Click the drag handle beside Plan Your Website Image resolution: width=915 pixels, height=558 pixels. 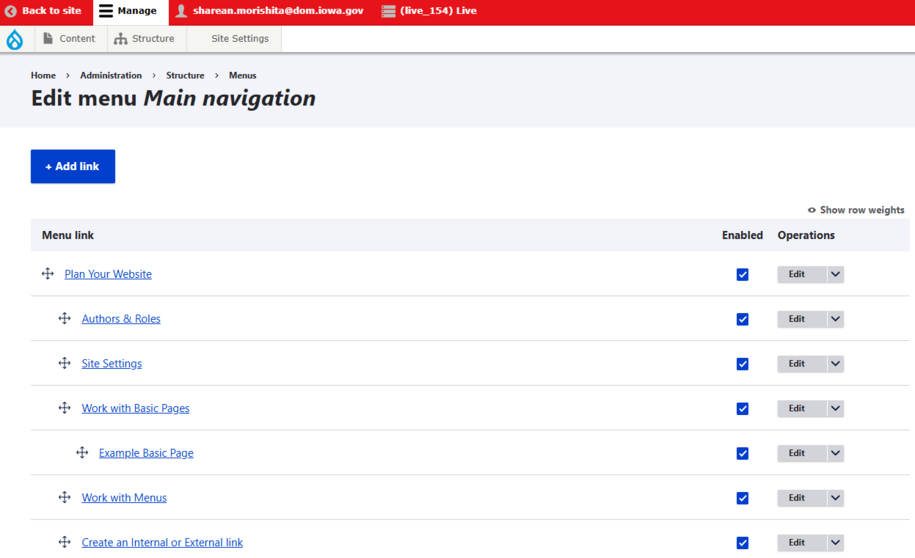pyautogui.click(x=47, y=274)
